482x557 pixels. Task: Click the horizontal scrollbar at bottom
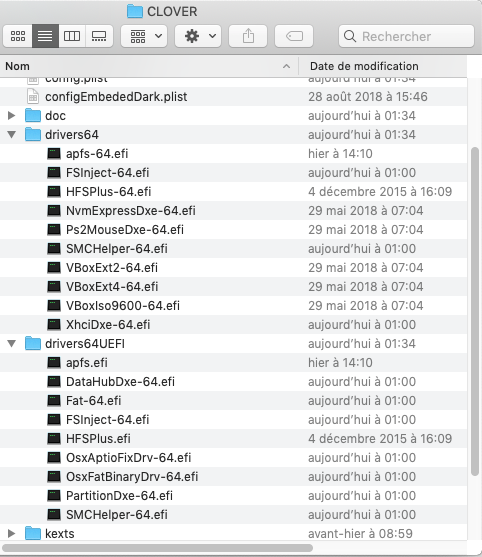tap(158, 548)
